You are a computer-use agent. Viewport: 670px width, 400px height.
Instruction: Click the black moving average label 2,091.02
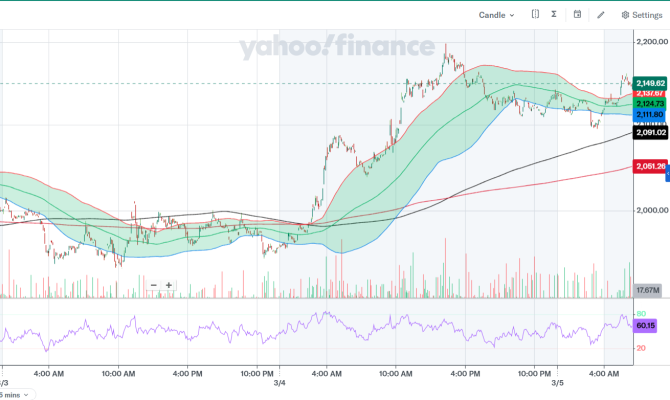pos(651,132)
